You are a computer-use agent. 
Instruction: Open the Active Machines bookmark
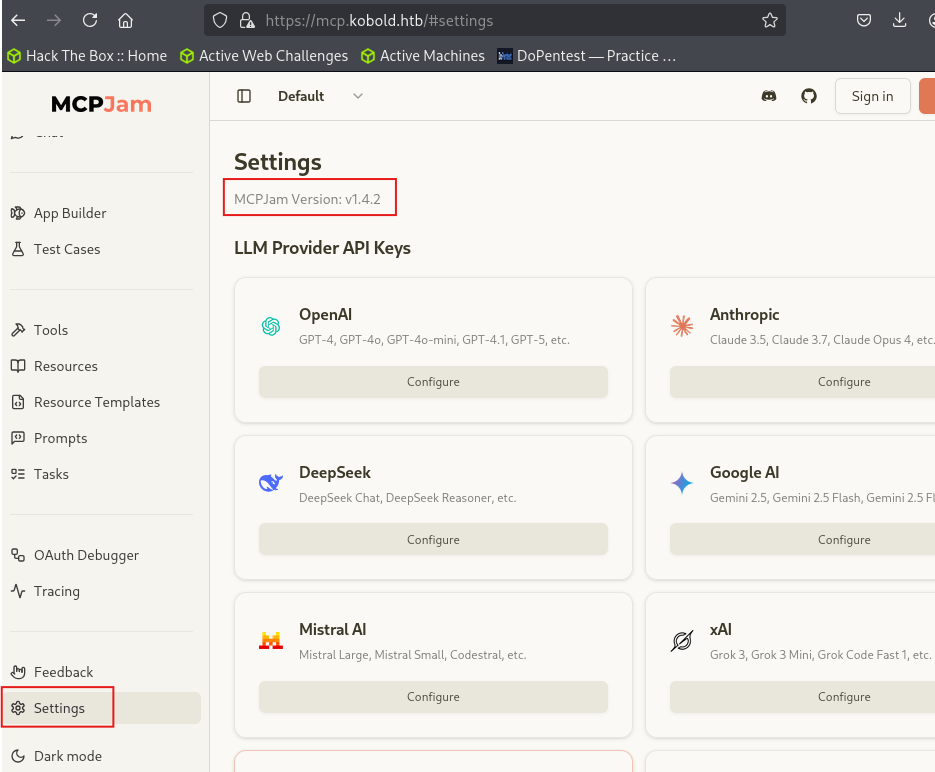tap(423, 56)
